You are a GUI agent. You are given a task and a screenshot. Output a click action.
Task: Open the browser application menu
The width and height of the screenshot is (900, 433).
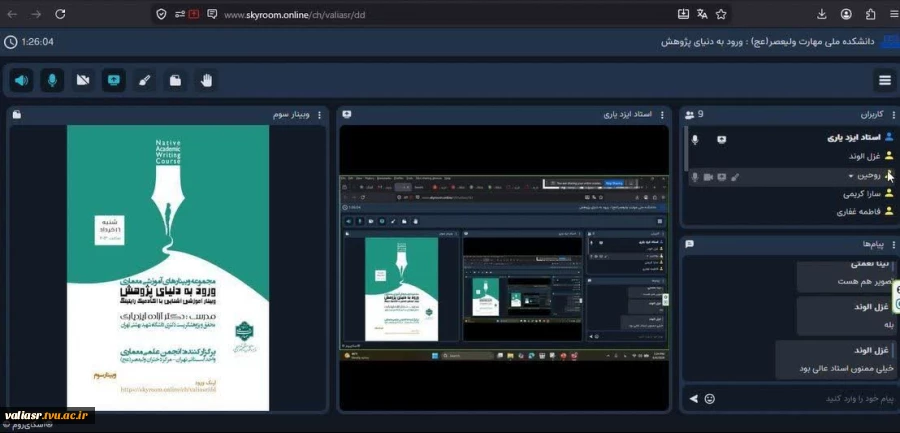[893, 14]
